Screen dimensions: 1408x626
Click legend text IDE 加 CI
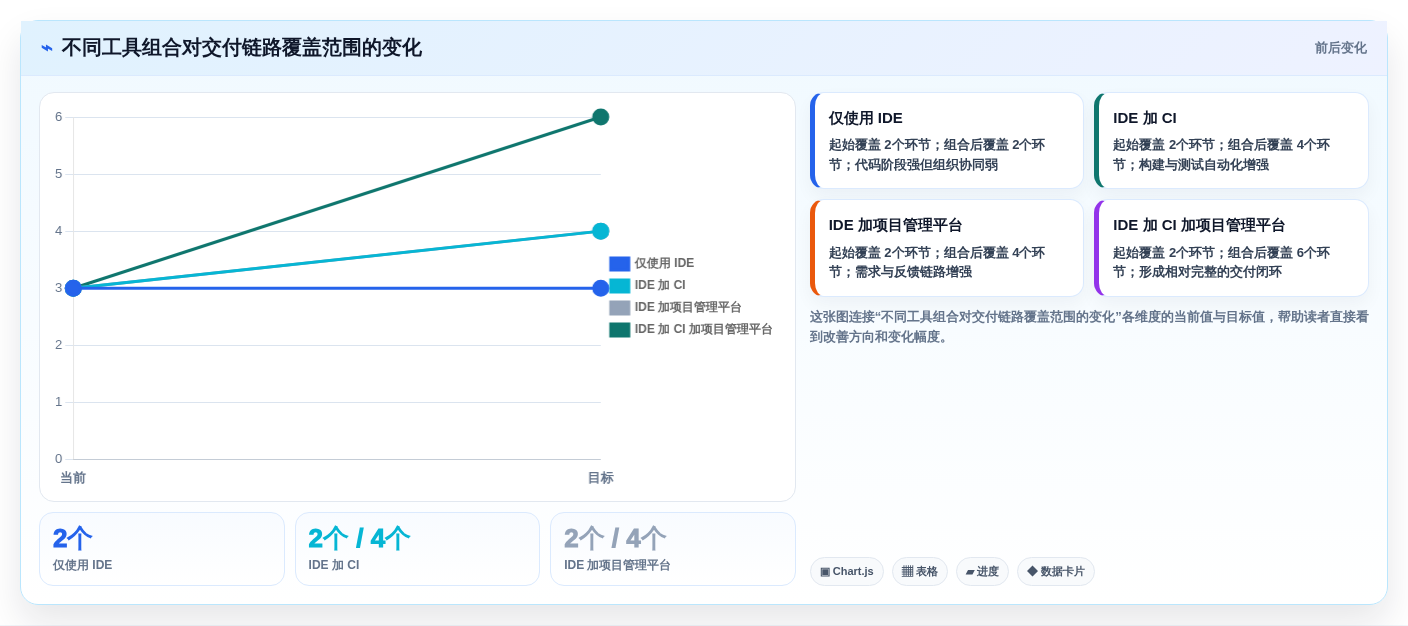point(660,286)
